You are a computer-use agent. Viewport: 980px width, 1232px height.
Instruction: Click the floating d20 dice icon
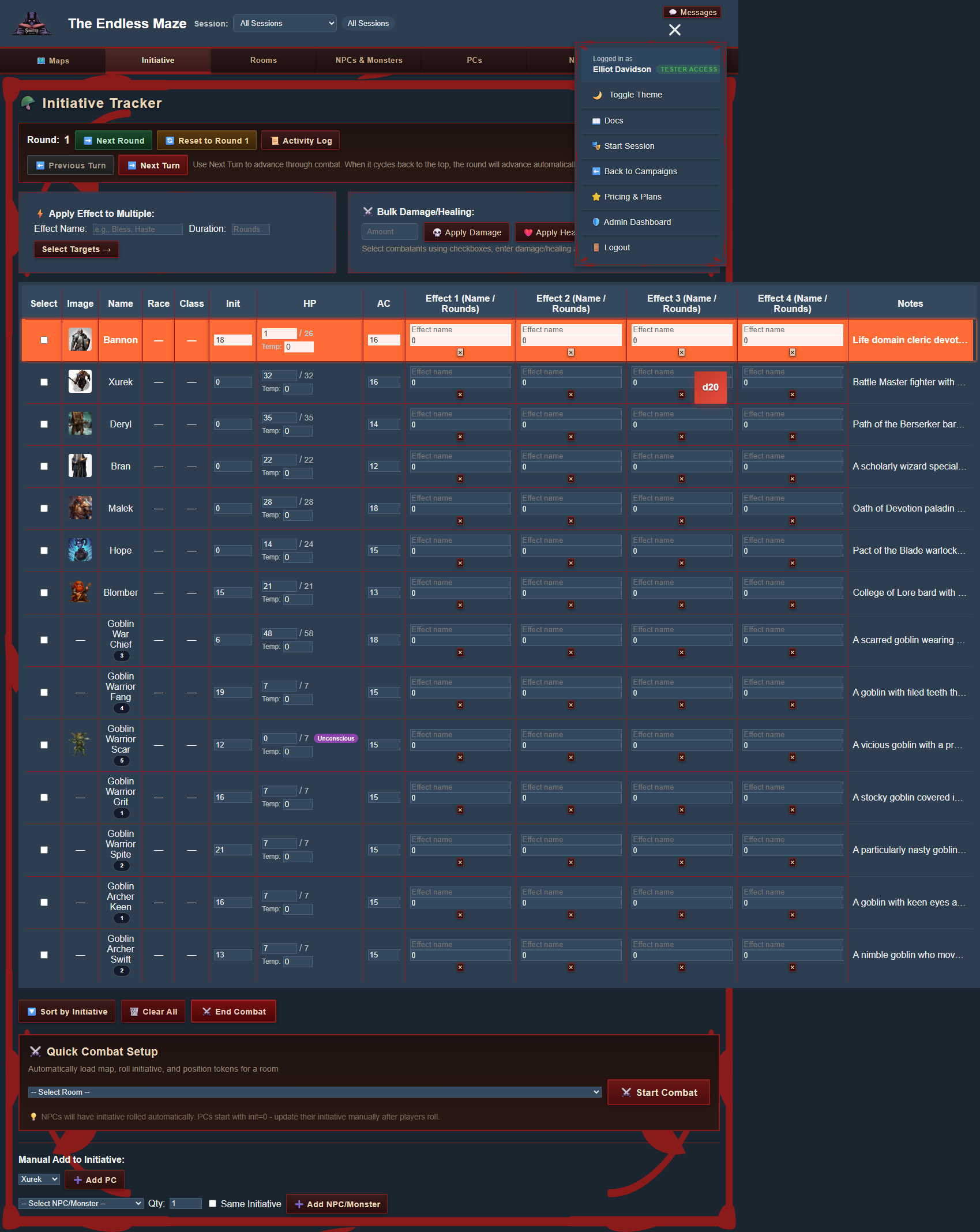point(711,387)
